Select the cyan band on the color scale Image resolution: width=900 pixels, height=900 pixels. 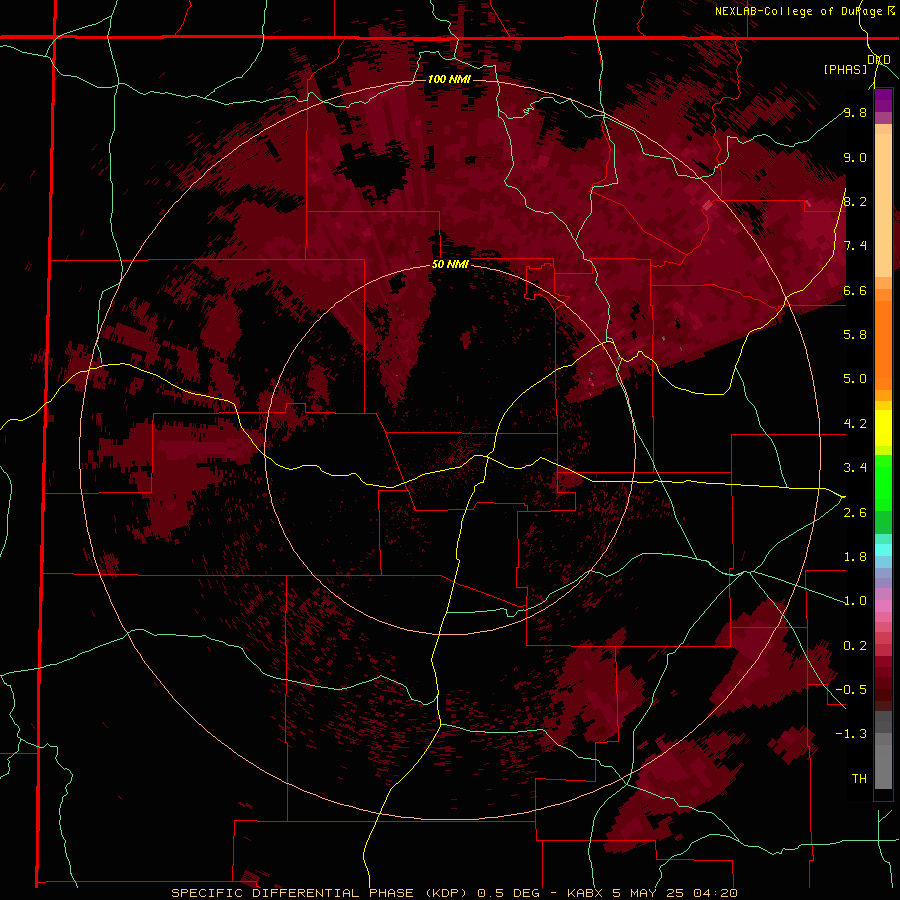click(883, 550)
